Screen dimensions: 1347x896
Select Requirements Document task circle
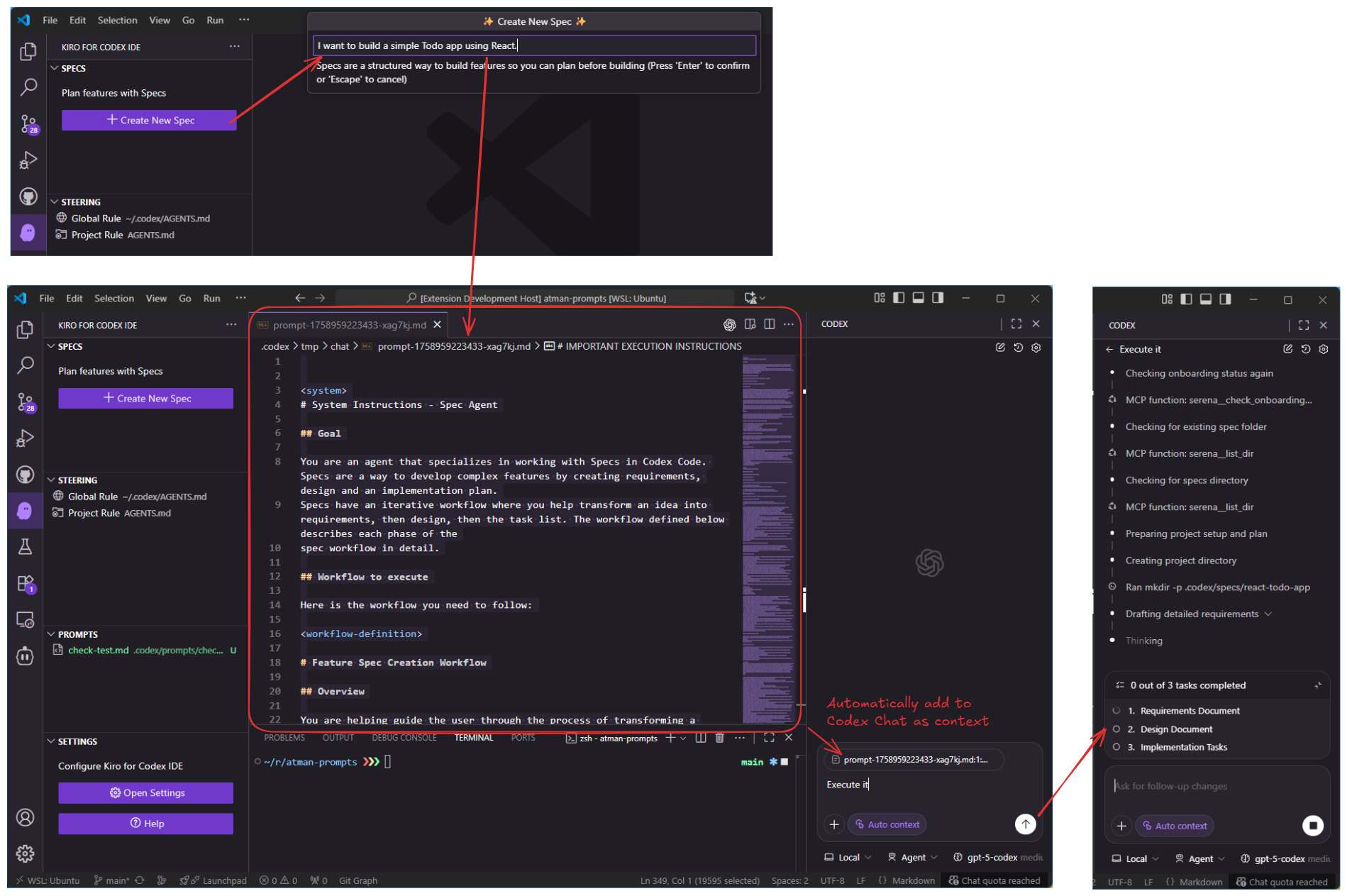[x=1116, y=710]
